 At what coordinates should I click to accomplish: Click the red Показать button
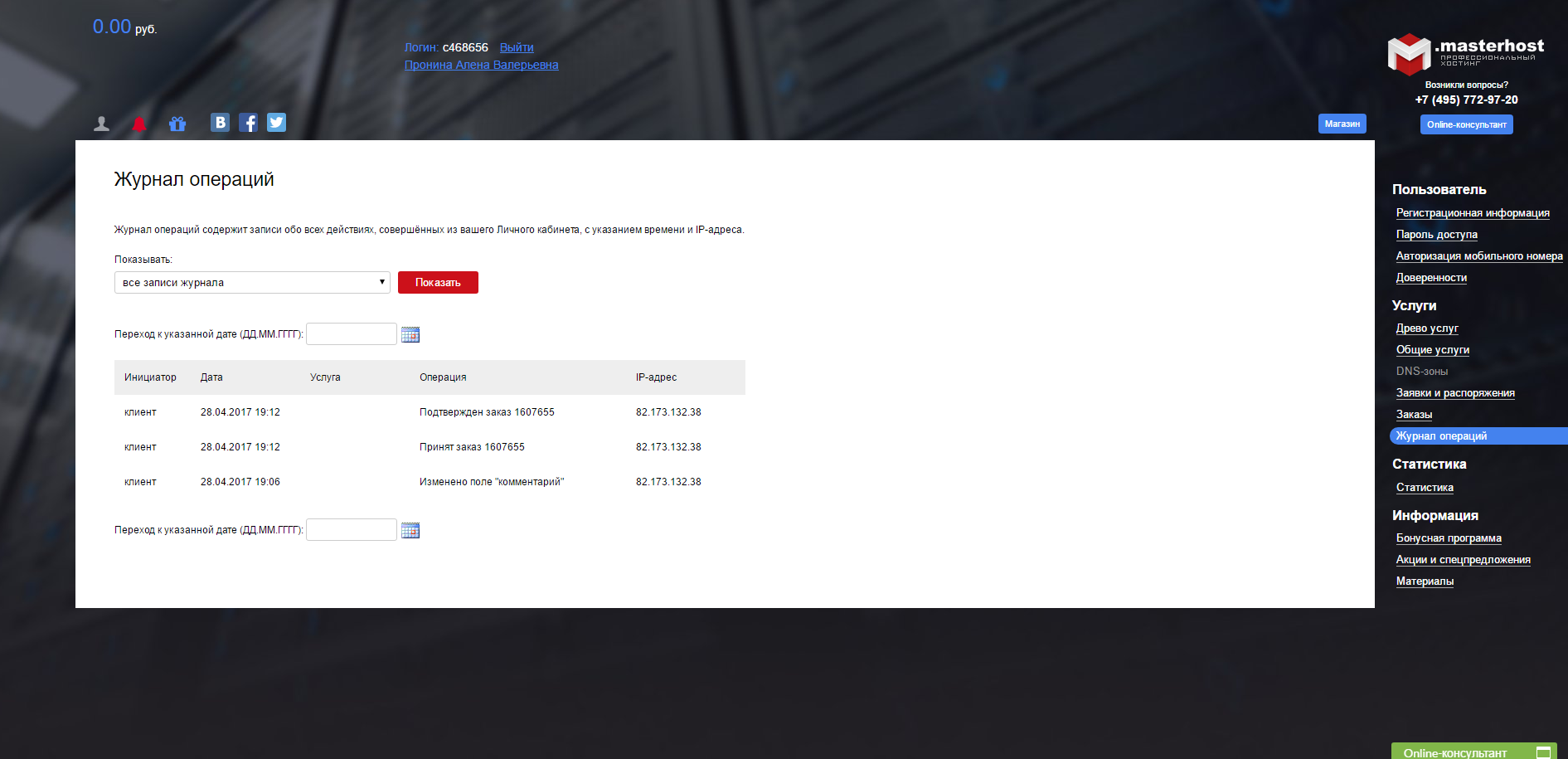(438, 283)
